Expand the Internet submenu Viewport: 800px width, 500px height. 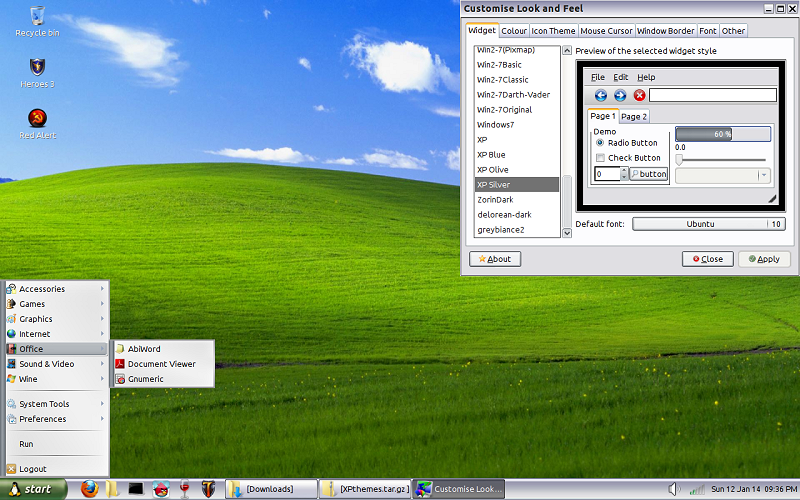[x=56, y=334]
